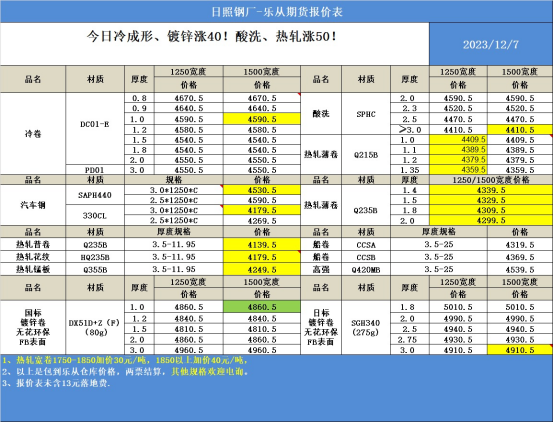Click the SGH340 (275g) material cell
The image size is (553, 422).
[x=366, y=328]
